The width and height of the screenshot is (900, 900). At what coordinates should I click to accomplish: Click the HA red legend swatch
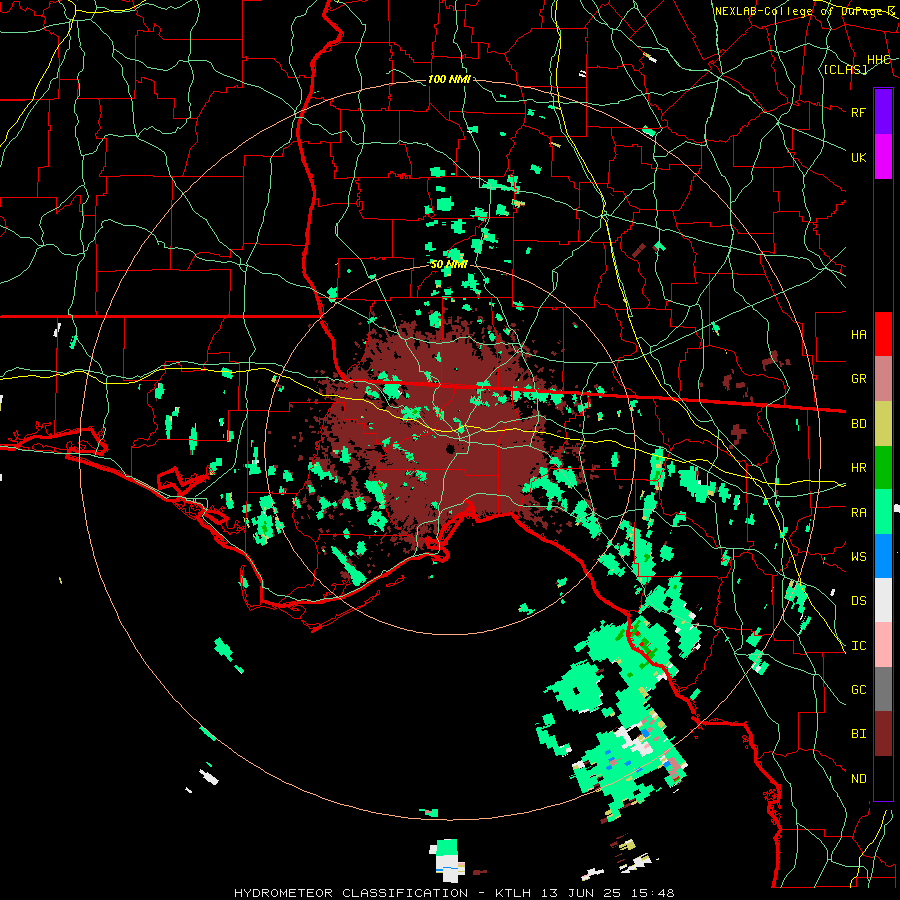[x=883, y=334]
